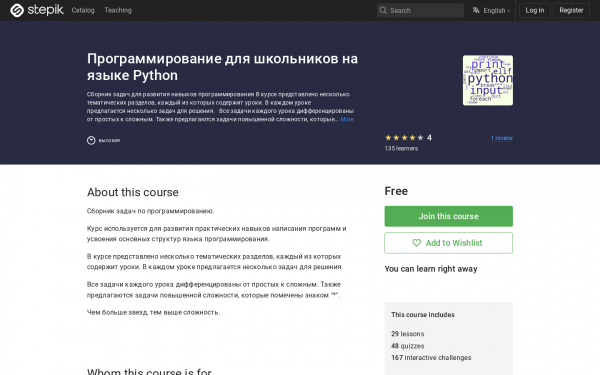Click the 167 interactive challenges entry
The width and height of the screenshot is (600, 375).
click(x=431, y=358)
